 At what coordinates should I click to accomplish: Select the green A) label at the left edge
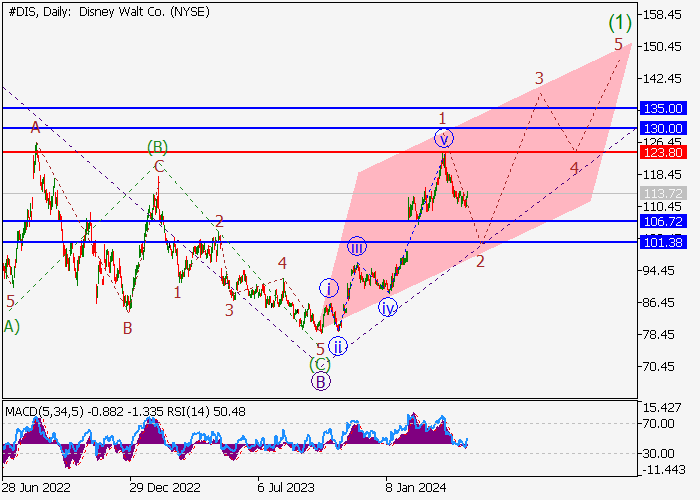[12, 326]
